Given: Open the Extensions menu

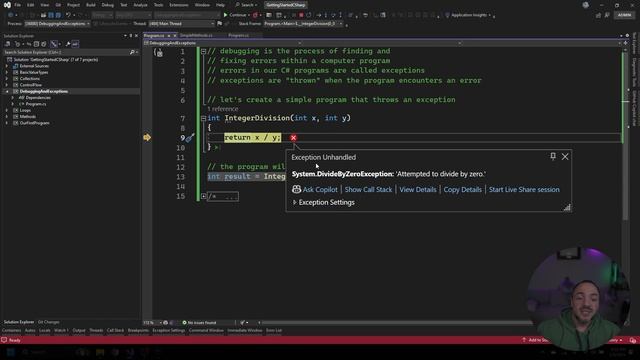Looking at the screenshot, I should click(179, 5).
